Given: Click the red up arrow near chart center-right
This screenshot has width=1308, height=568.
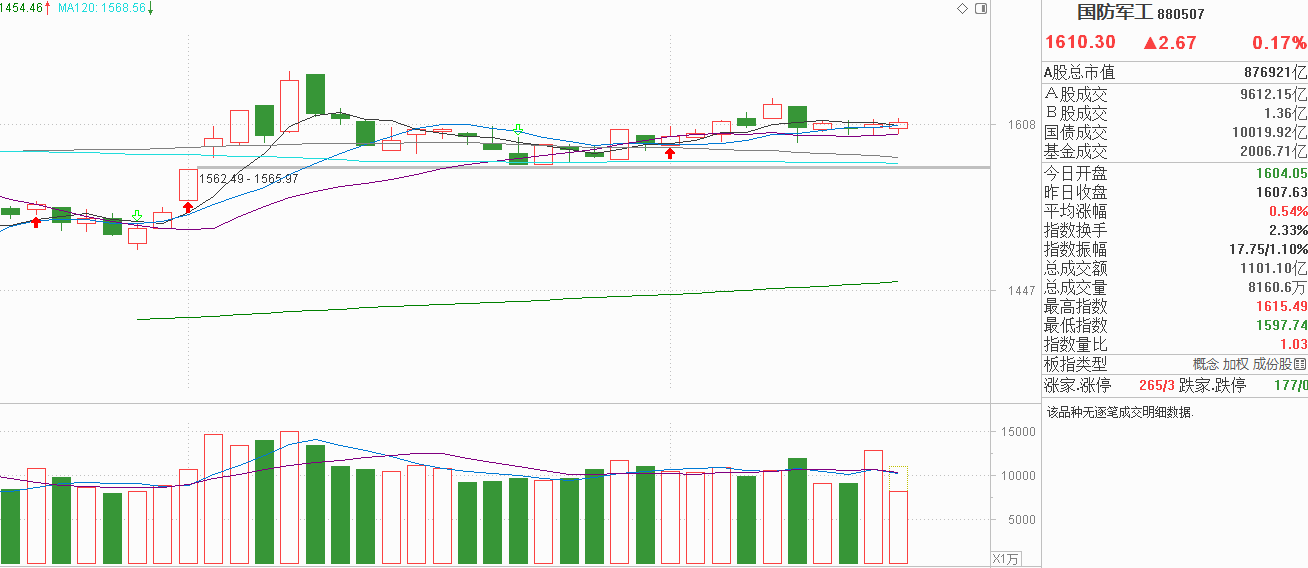Looking at the screenshot, I should click(669, 152).
